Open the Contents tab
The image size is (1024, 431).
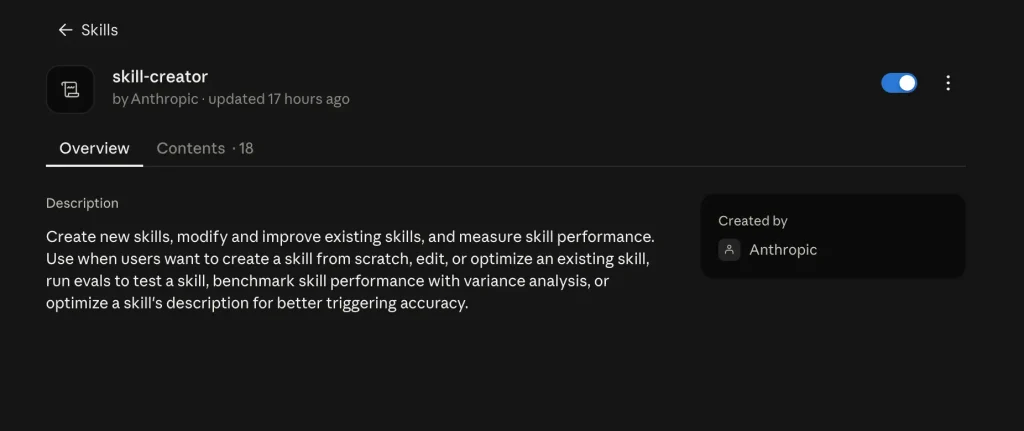coord(191,148)
